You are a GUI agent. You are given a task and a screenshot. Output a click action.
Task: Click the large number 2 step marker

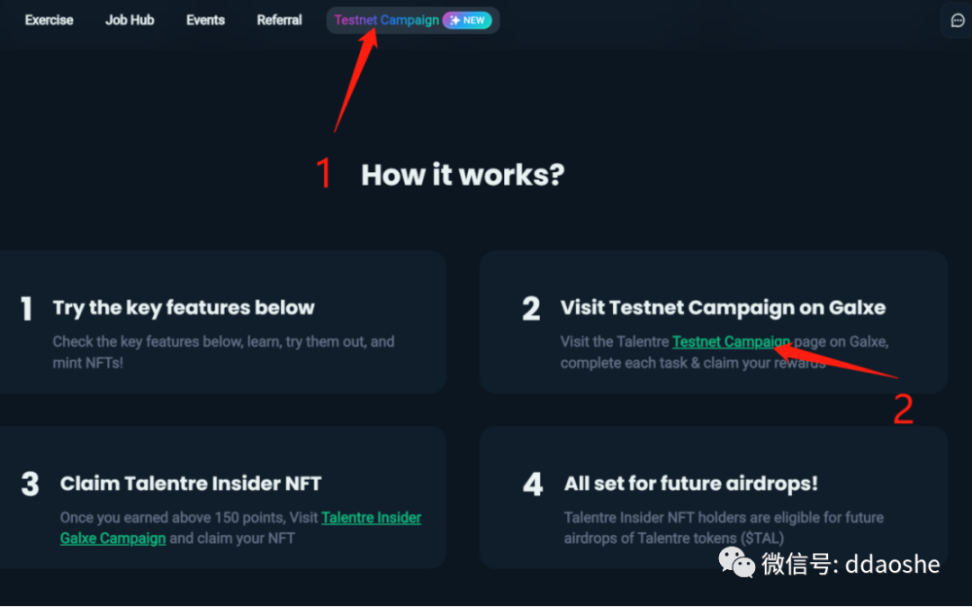(531, 309)
